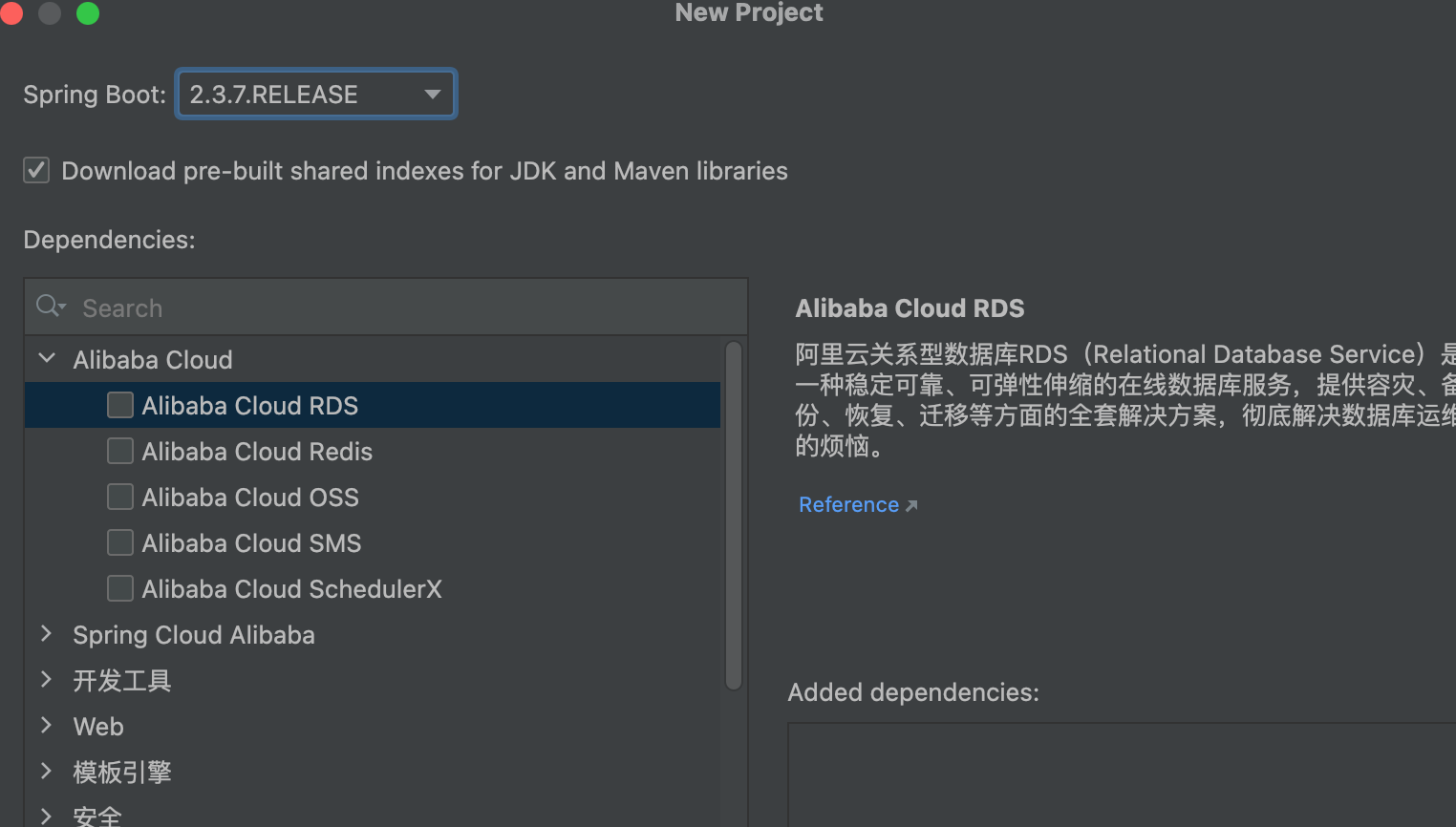Check the Alibaba Cloud OSS dependency
Screen dimensions: 1456x827
pyautogui.click(x=119, y=497)
